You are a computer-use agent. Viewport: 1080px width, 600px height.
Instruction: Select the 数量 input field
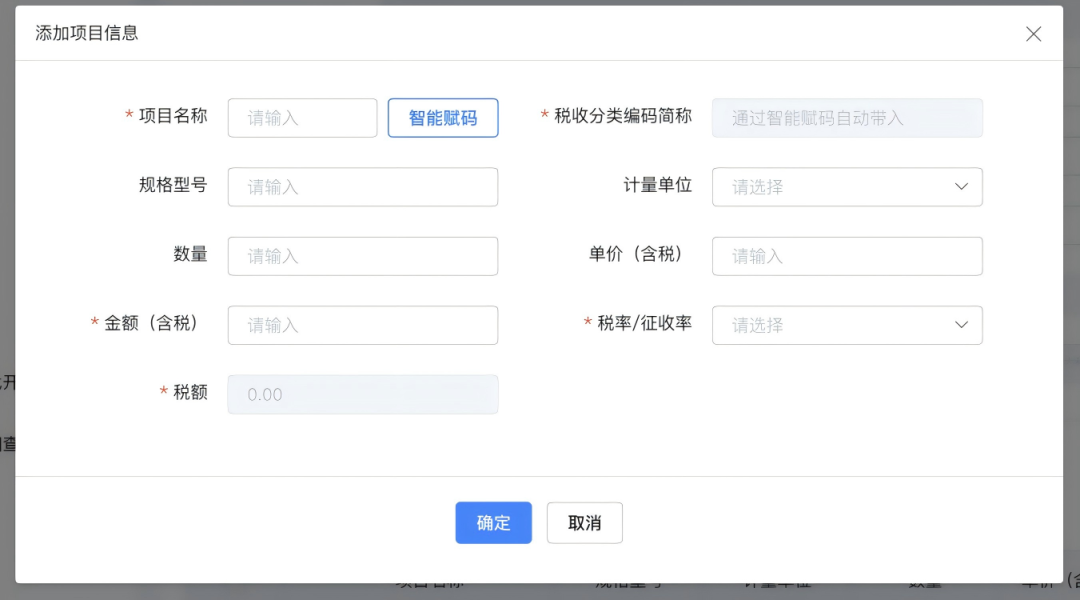coord(362,256)
